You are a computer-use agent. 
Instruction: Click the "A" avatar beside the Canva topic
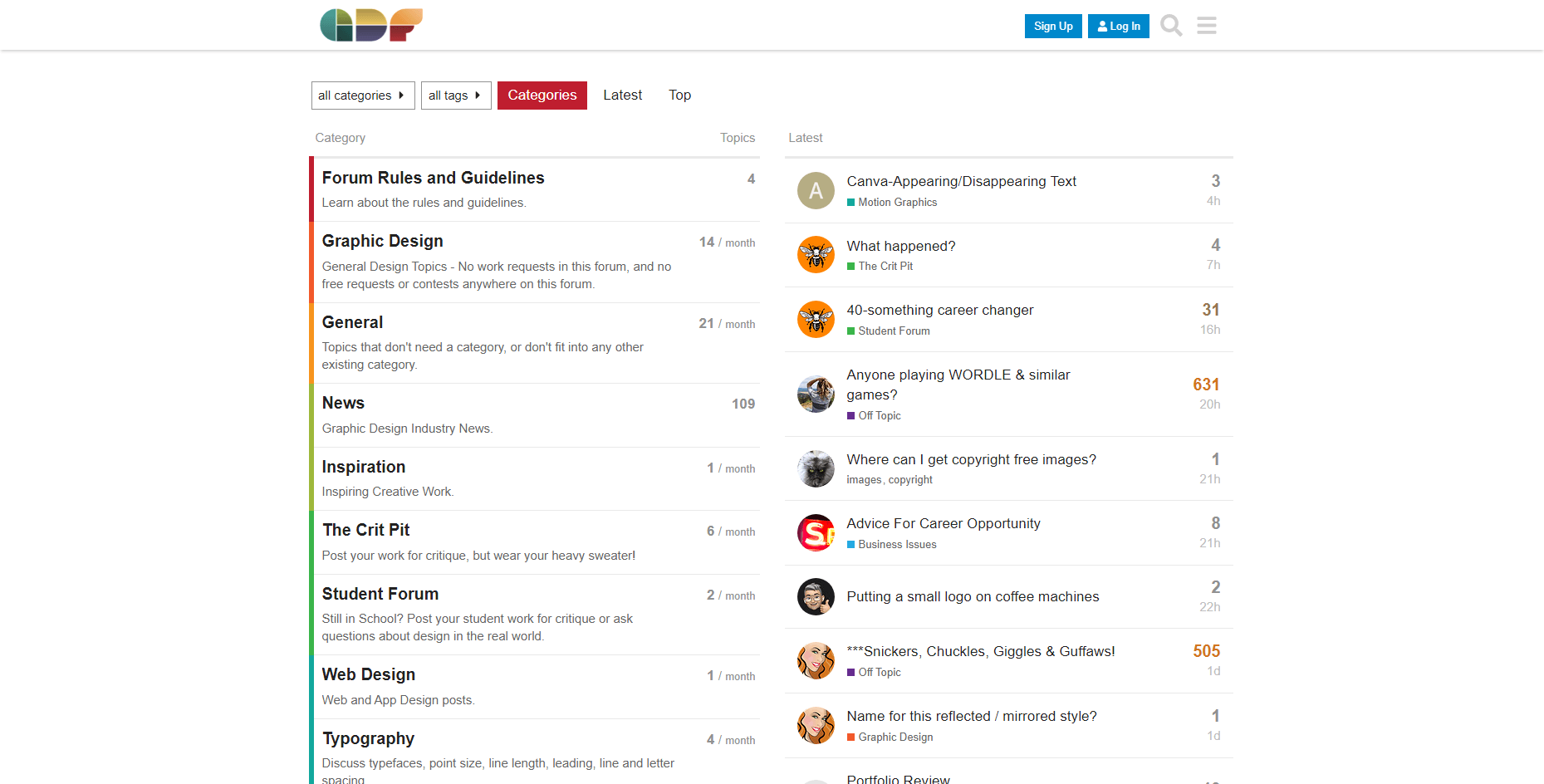[816, 191]
